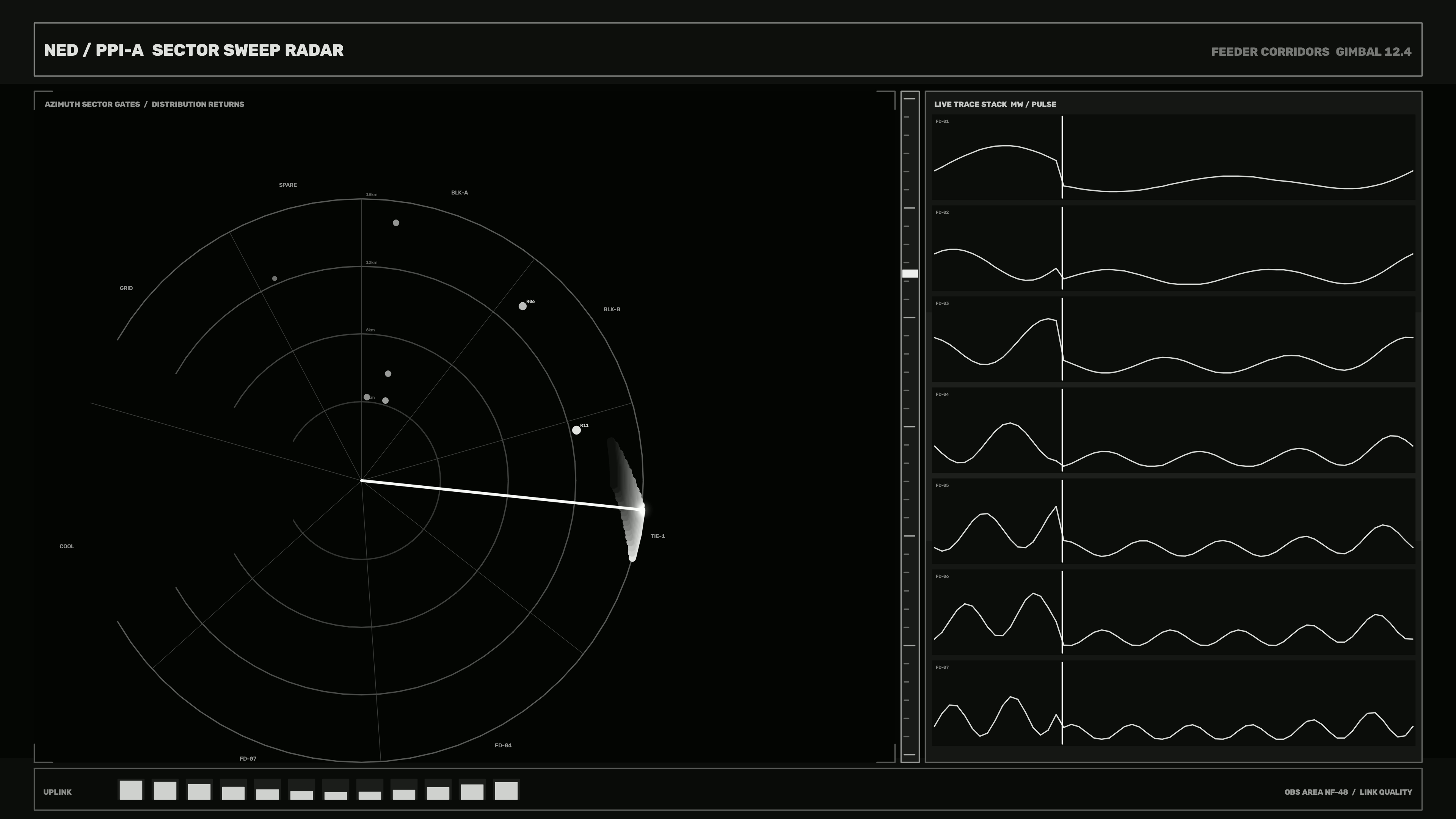Click the BLK-B sector label

(612, 310)
